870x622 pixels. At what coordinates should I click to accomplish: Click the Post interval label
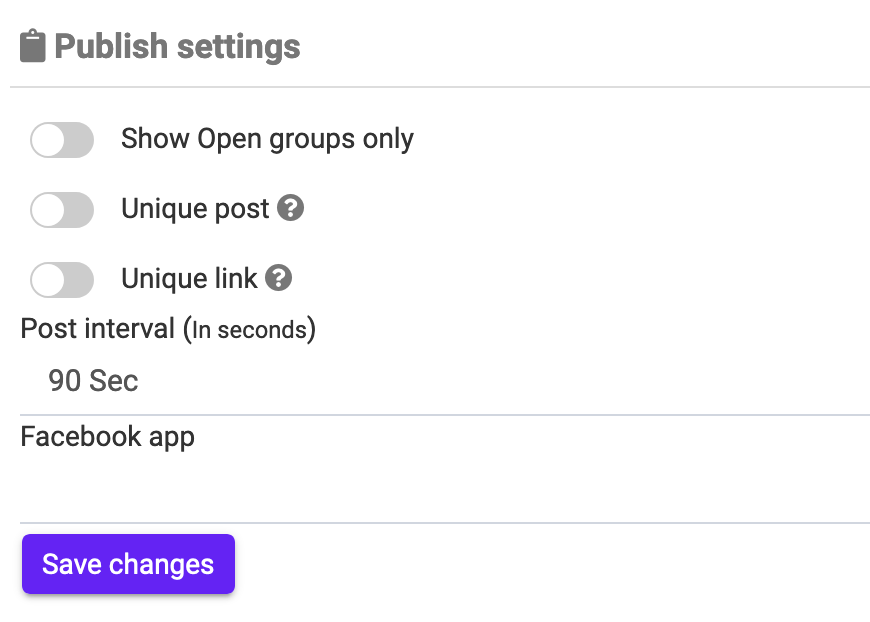[98, 329]
